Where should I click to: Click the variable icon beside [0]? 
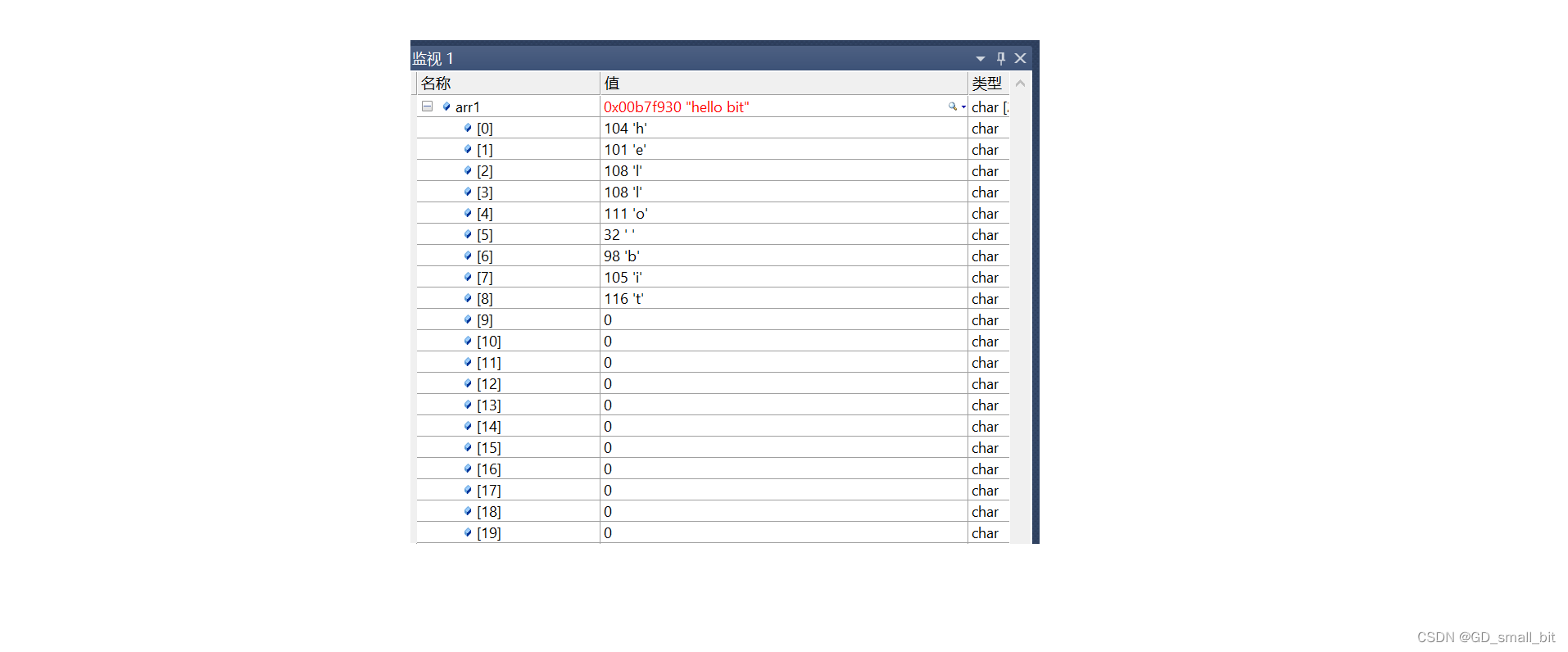click(468, 128)
